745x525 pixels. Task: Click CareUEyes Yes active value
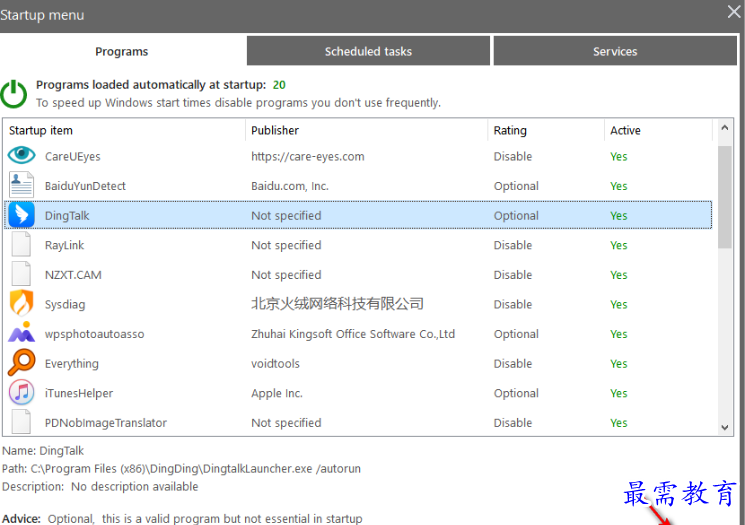[x=619, y=156]
